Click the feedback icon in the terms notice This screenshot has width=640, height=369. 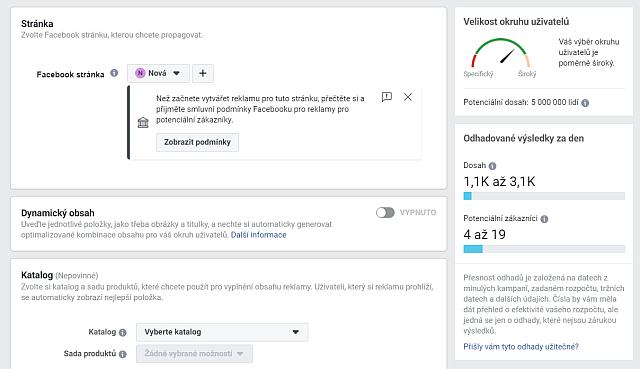[x=387, y=97]
